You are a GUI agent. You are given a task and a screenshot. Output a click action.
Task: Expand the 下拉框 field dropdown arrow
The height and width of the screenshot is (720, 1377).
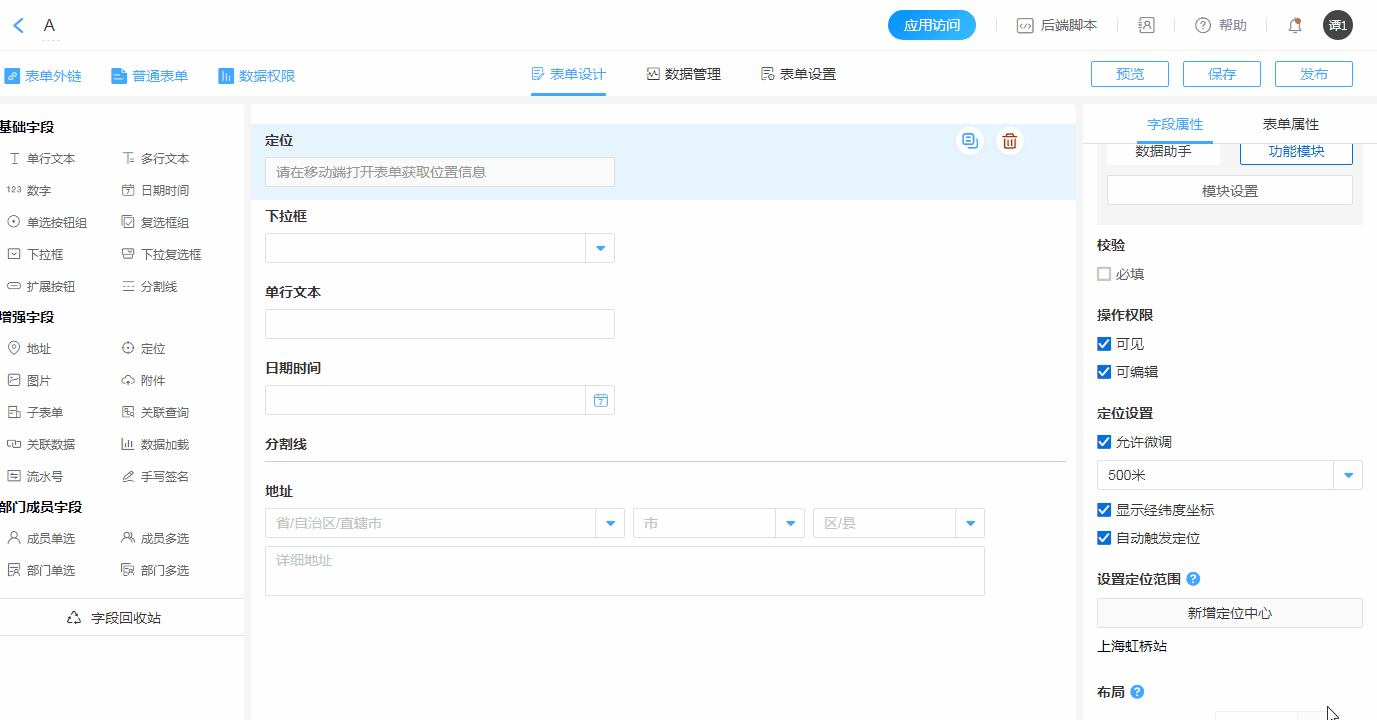pos(600,248)
